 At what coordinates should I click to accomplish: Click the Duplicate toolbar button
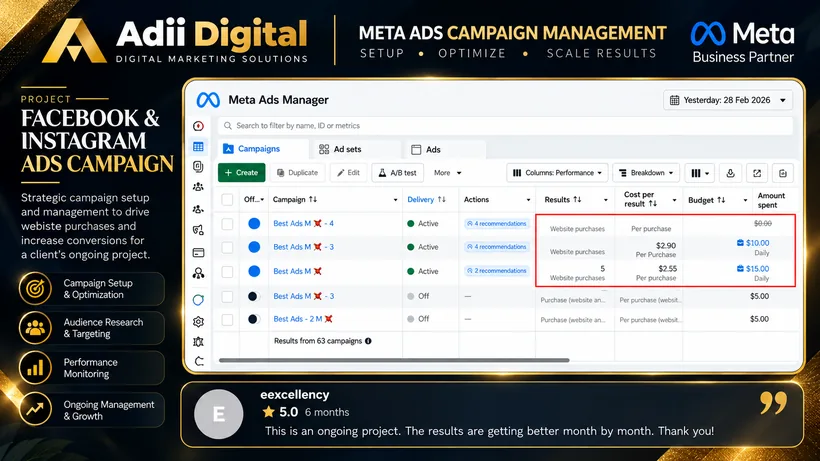[x=297, y=172]
